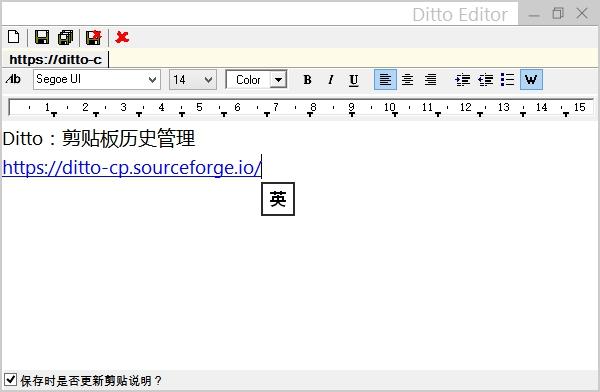Image resolution: width=600 pixels, height=392 pixels.
Task: Click the 英 input method indicator
Action: (x=278, y=199)
